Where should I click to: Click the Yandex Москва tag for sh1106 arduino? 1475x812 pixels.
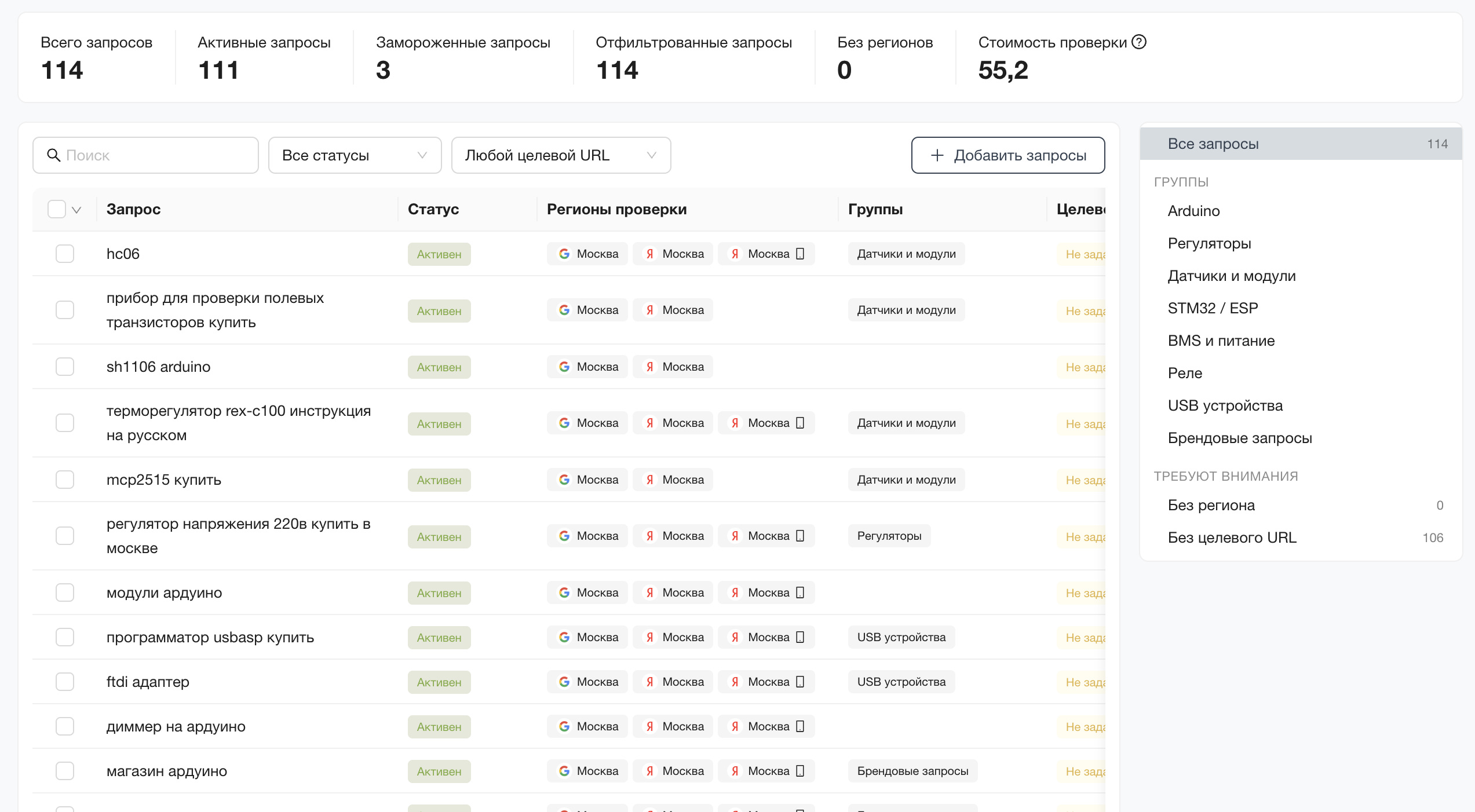673,367
